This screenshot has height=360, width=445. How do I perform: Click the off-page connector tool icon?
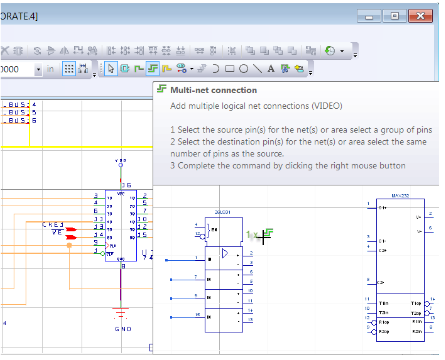point(181,69)
